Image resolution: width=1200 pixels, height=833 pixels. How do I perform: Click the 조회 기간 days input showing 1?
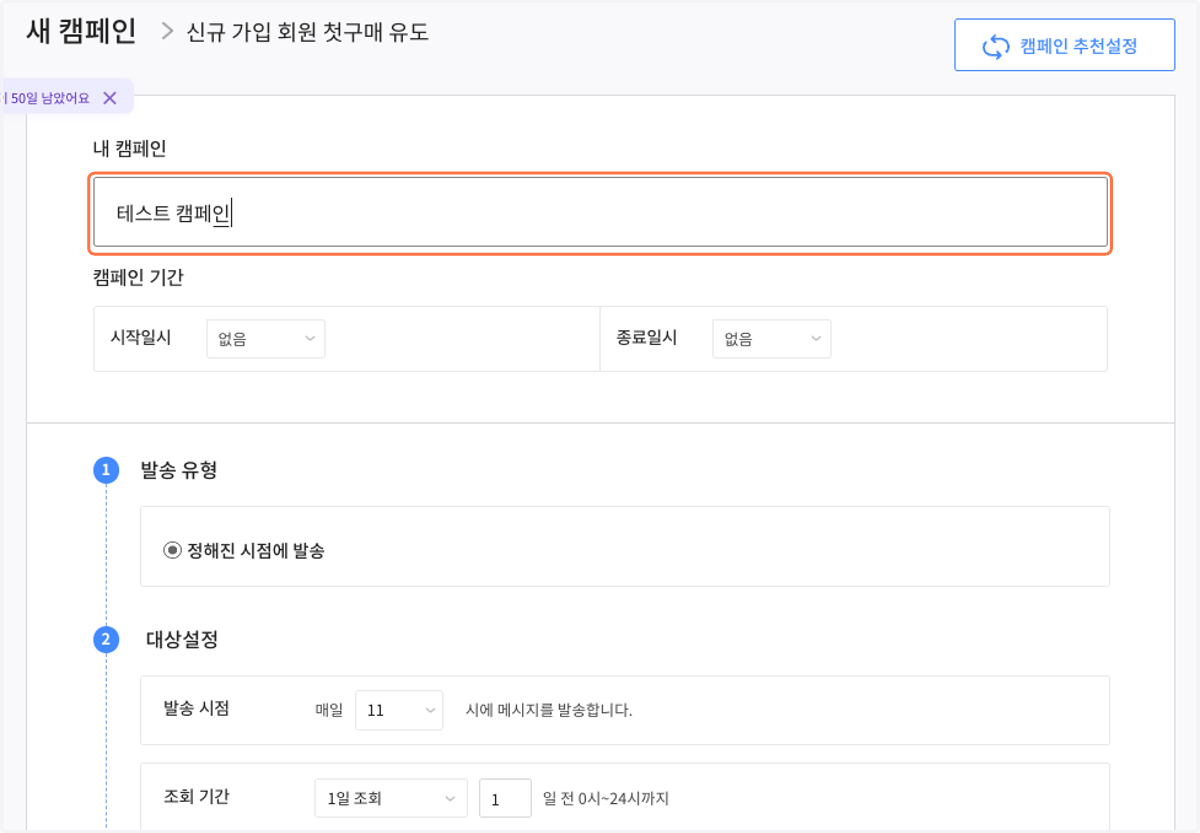pyautogui.click(x=505, y=798)
